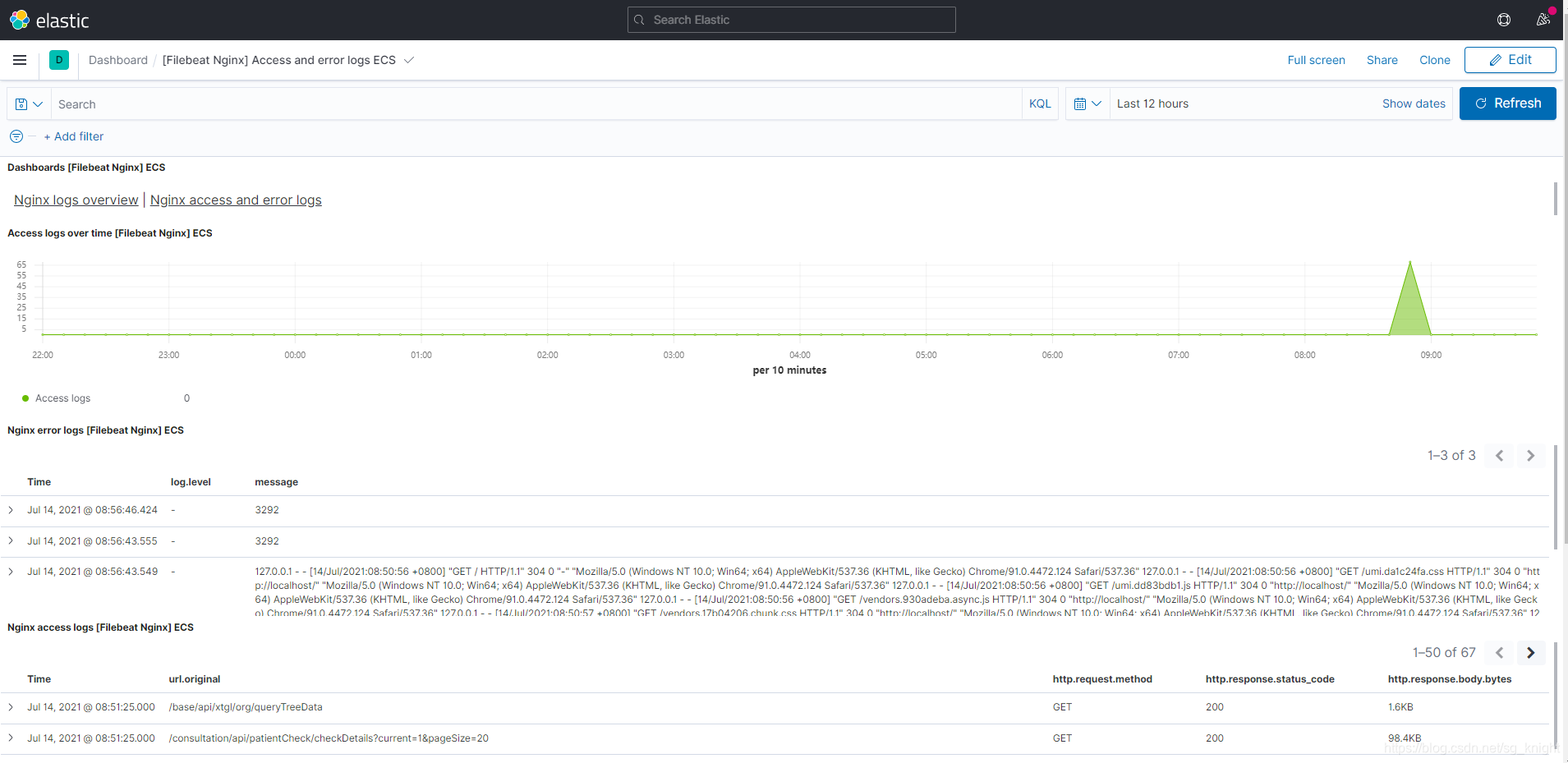This screenshot has height=763, width=1568.
Task: Click the http.response.status_code column header
Action: point(1270,679)
